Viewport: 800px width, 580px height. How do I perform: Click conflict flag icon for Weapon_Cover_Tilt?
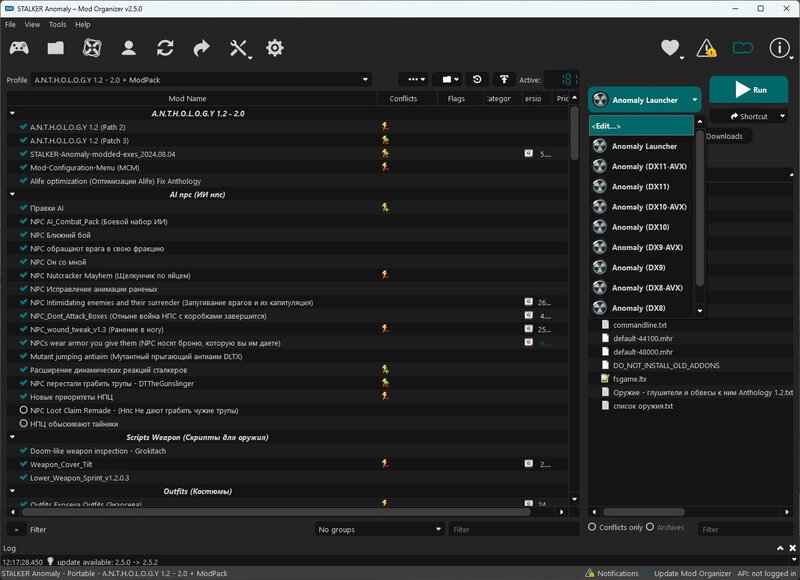(x=385, y=463)
